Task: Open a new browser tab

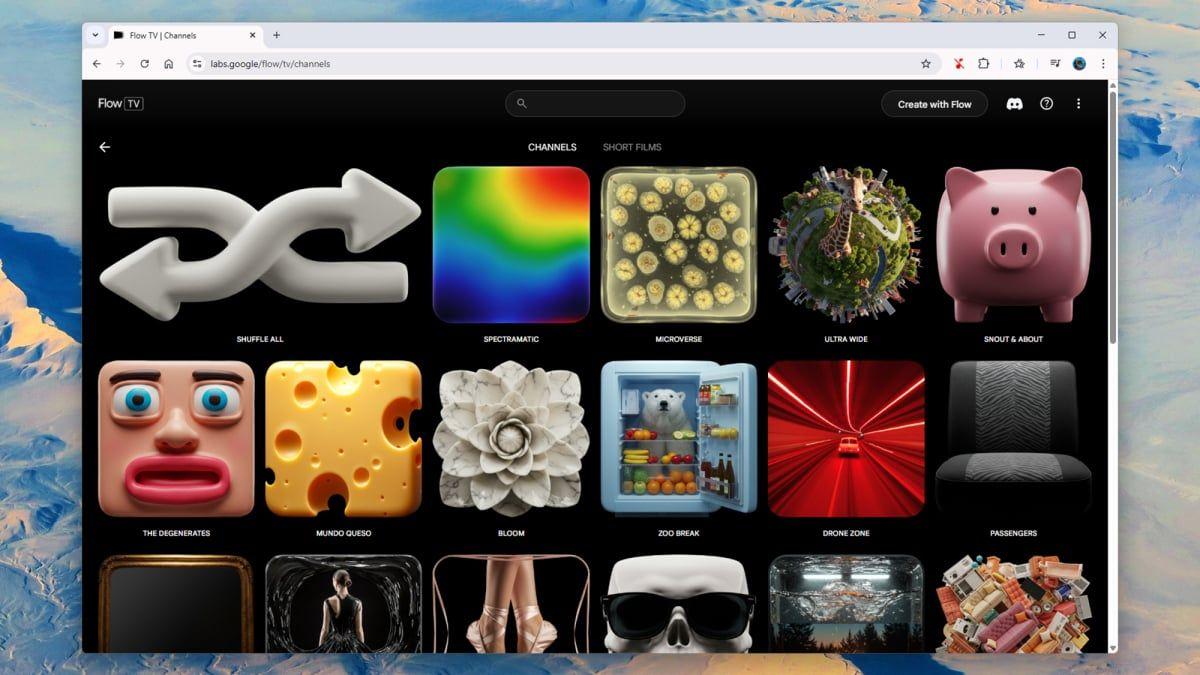Action: pyautogui.click(x=277, y=35)
